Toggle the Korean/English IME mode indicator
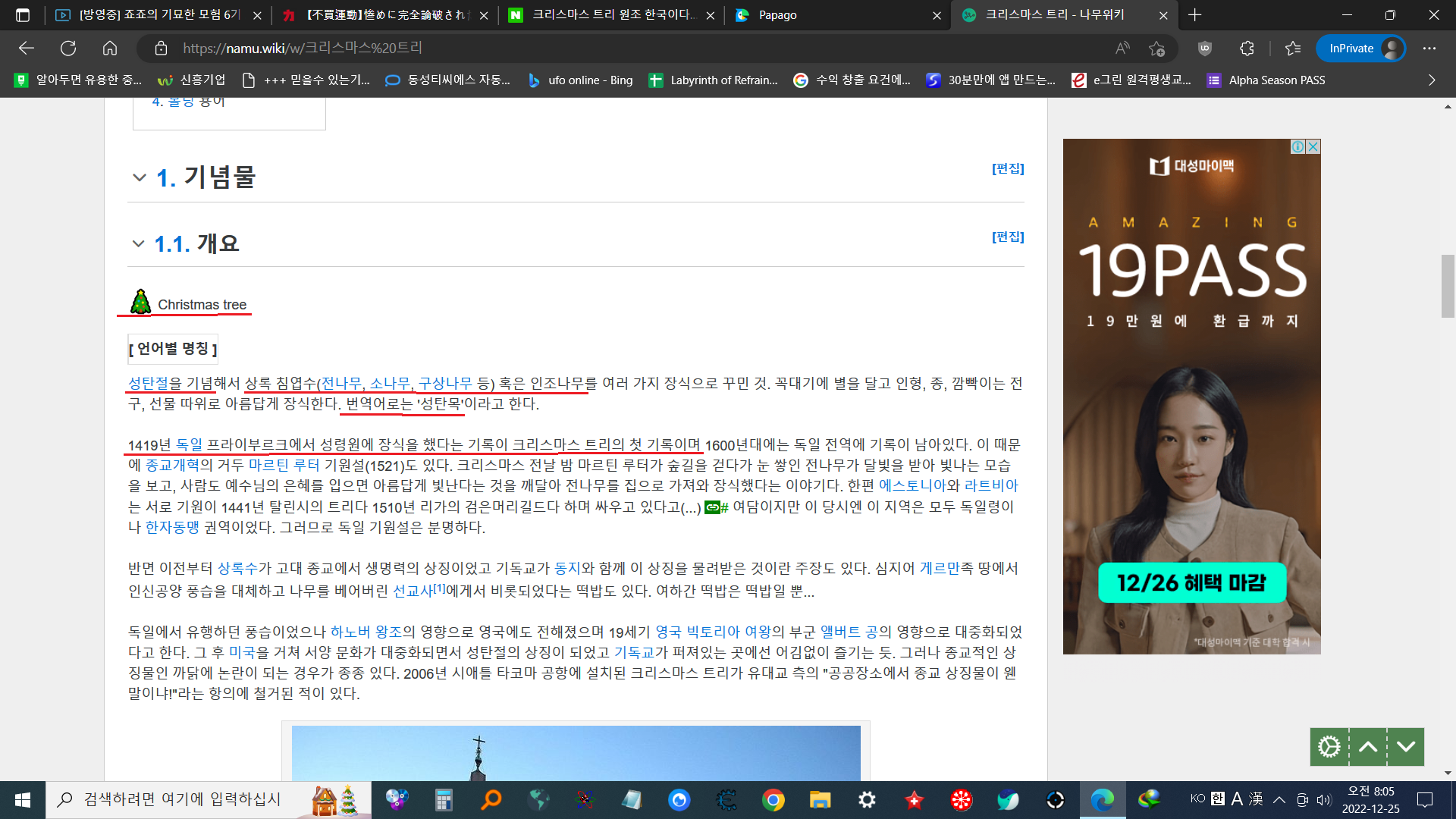The height and width of the screenshot is (819, 1456). (1217, 799)
